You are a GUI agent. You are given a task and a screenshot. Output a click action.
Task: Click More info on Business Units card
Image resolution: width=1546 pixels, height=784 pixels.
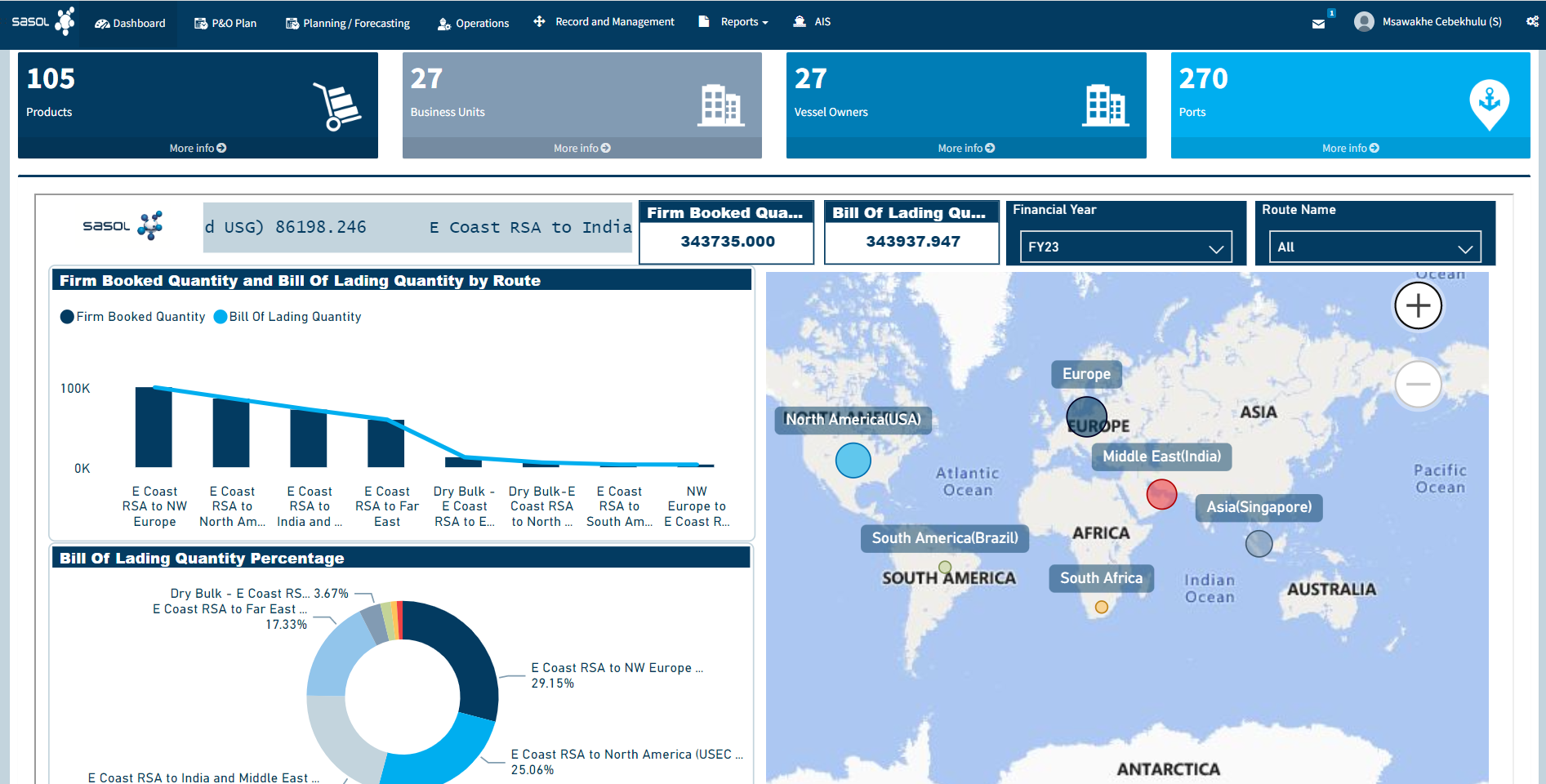click(582, 148)
